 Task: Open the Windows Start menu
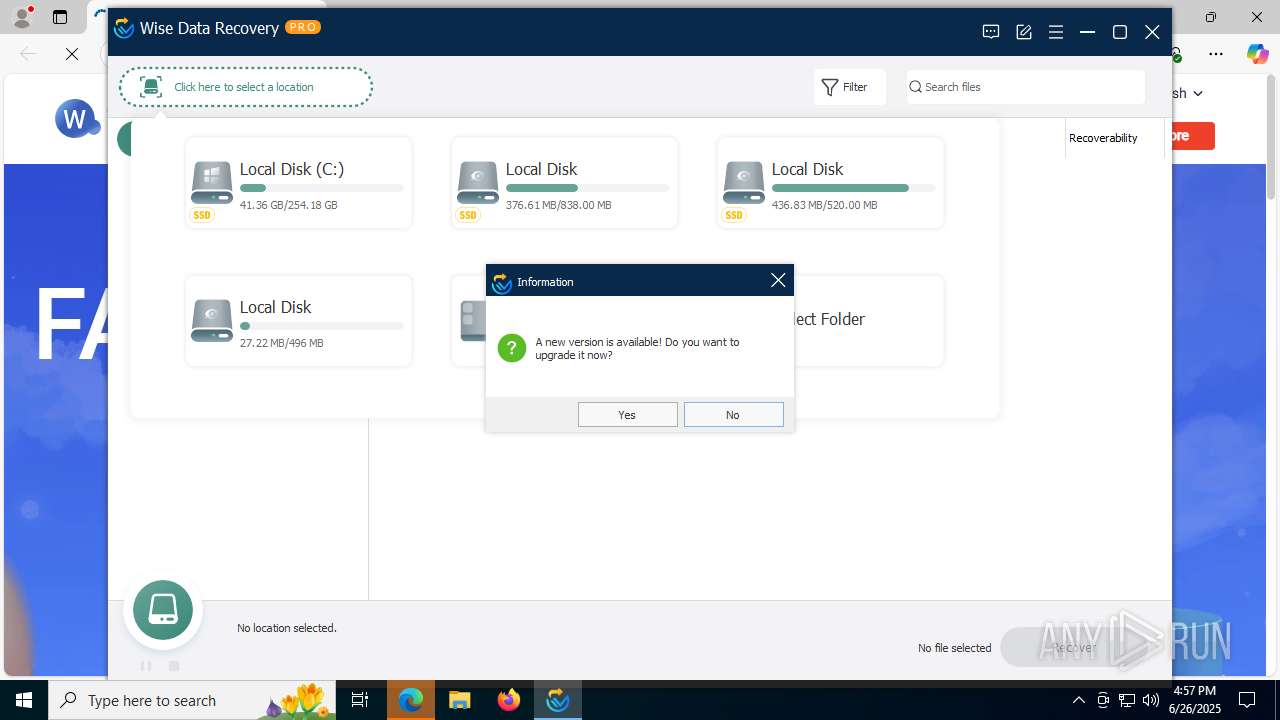tap(24, 700)
